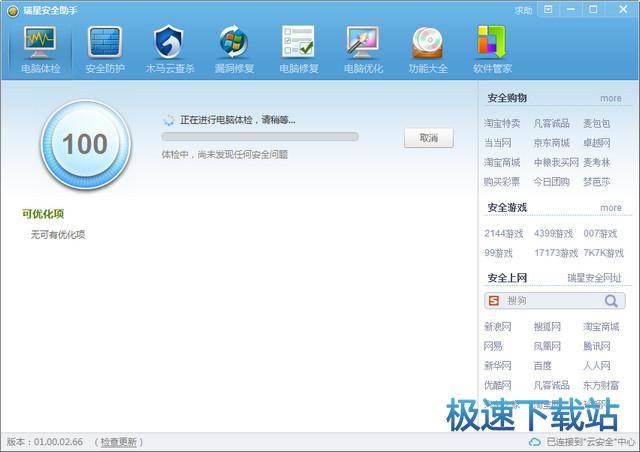640x452 pixels.
Task: Click the 瑞星安全助手 title bar logo
Action: (x=13, y=11)
